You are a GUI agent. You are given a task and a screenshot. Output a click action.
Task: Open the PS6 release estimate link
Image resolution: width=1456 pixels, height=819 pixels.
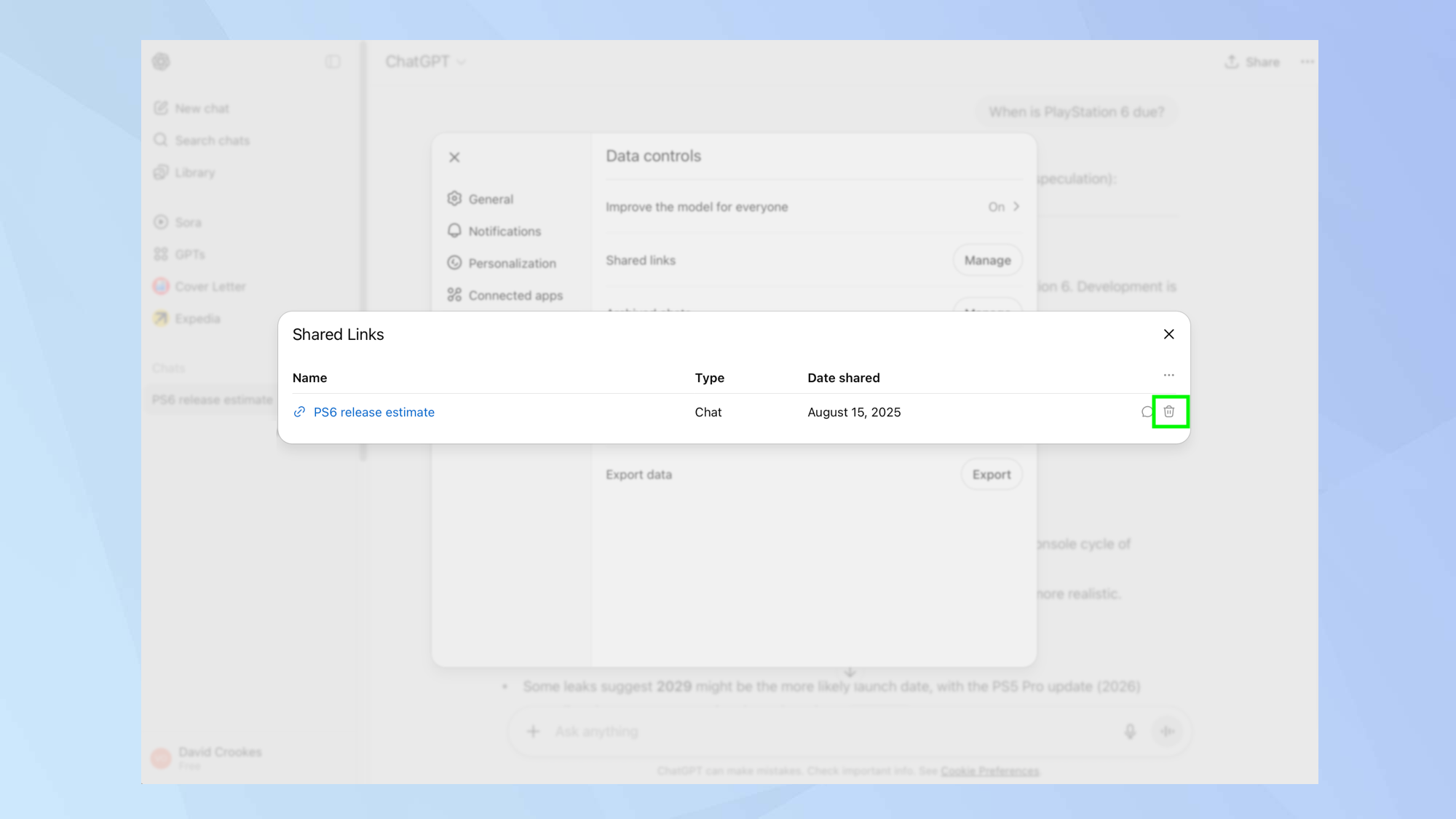pos(373,411)
